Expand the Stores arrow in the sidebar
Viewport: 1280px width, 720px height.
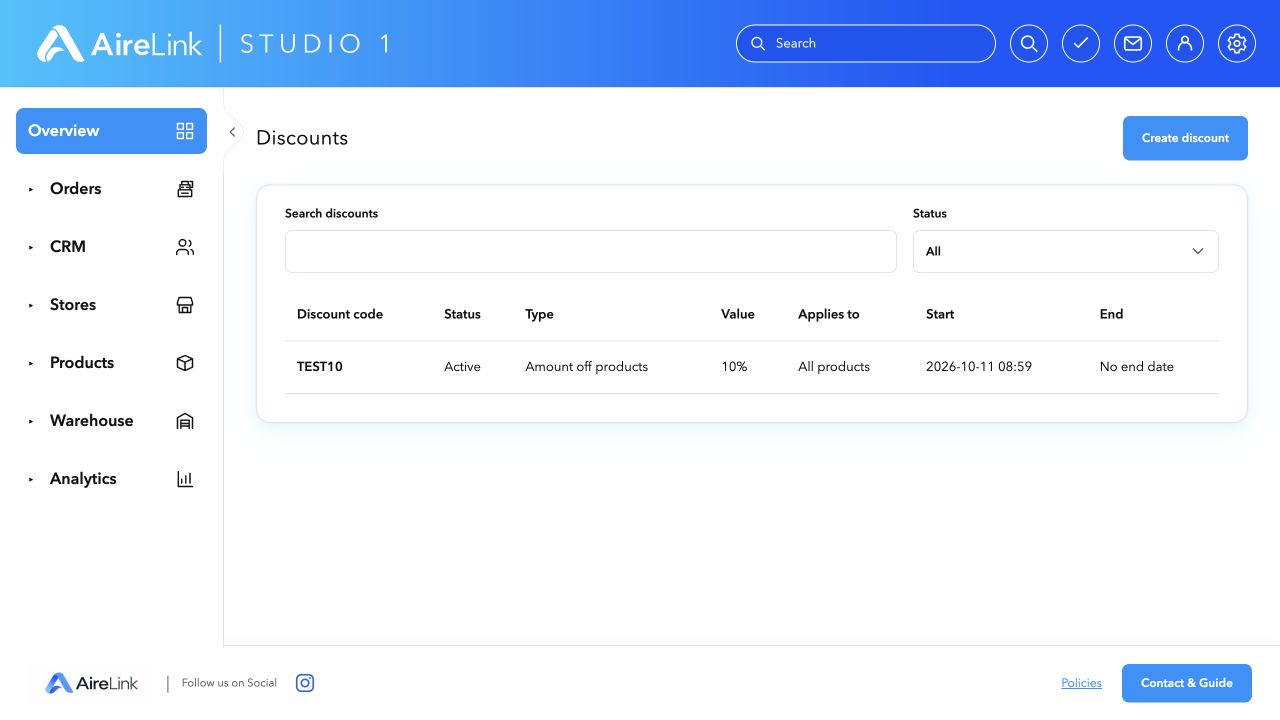(x=31, y=305)
